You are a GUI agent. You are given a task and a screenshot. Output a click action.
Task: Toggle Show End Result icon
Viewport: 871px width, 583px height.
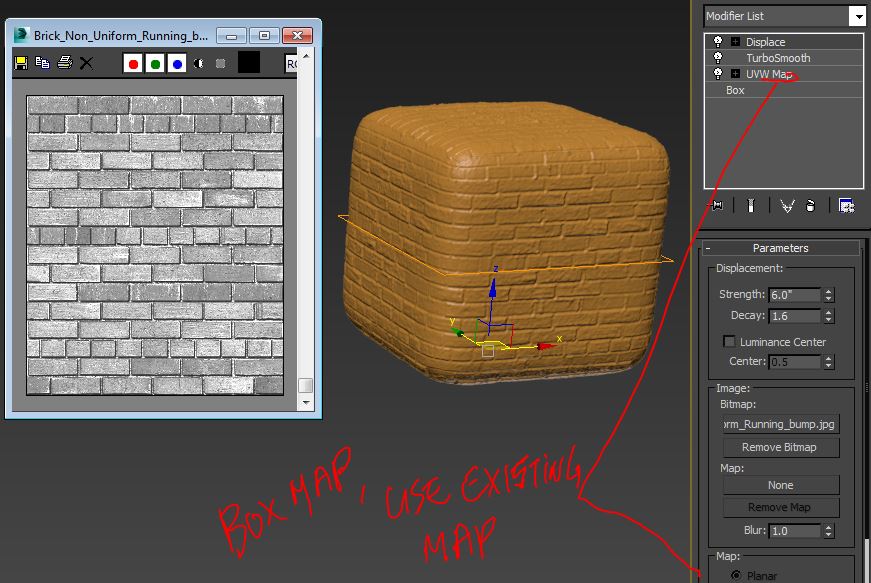tap(750, 206)
